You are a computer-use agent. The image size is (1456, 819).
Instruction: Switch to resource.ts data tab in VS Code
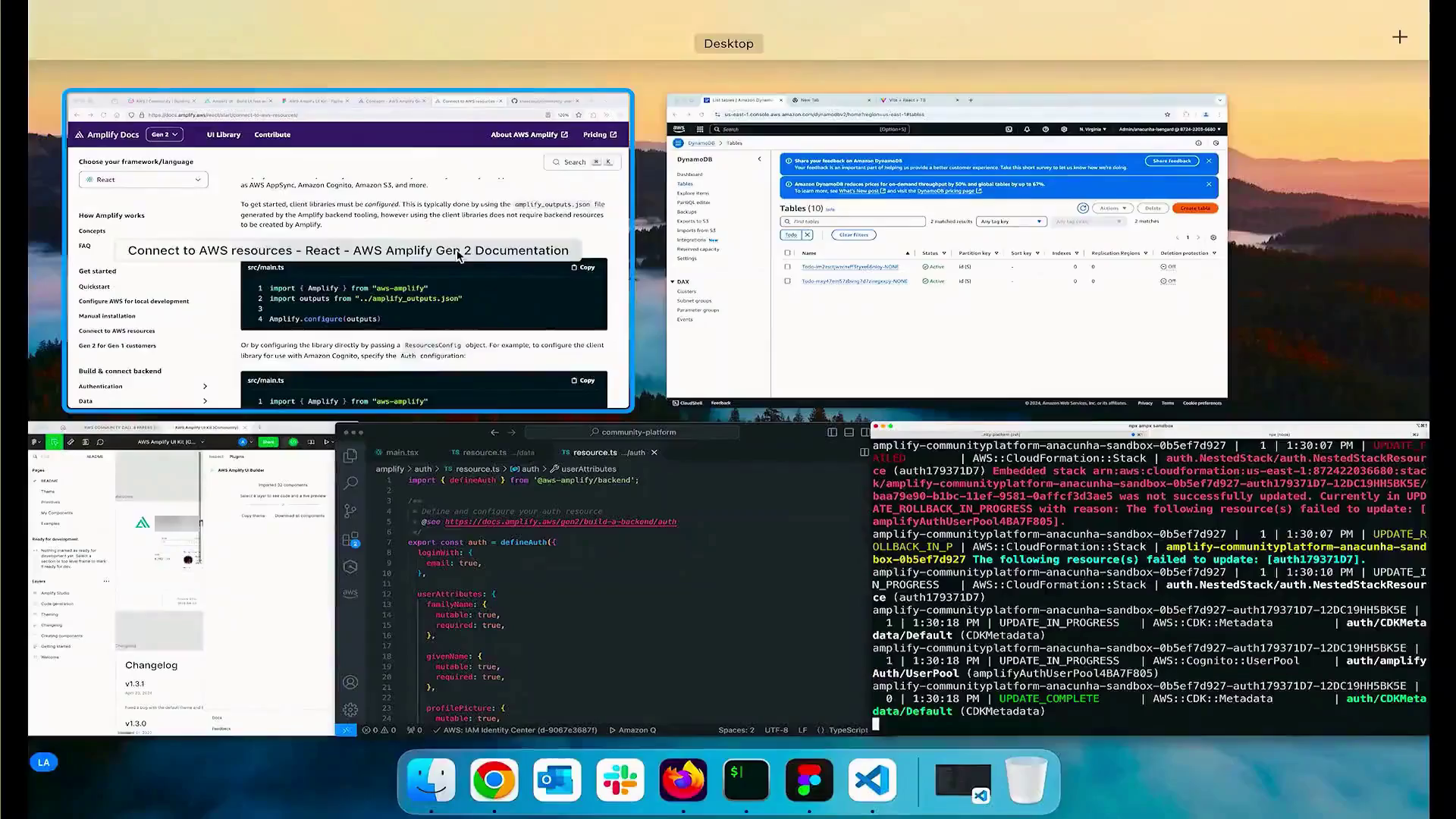(493, 453)
